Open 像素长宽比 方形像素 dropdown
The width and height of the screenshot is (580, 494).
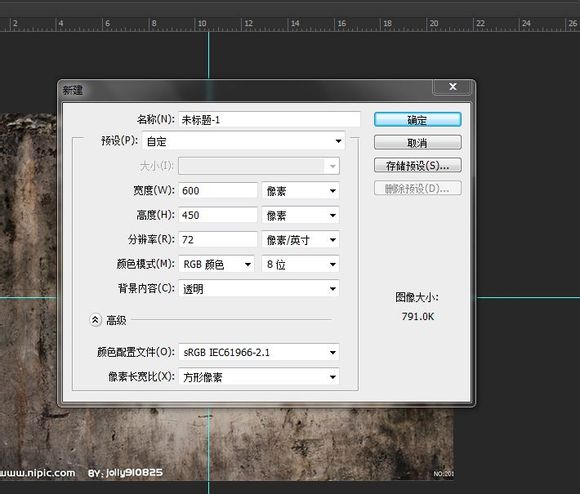[259, 377]
